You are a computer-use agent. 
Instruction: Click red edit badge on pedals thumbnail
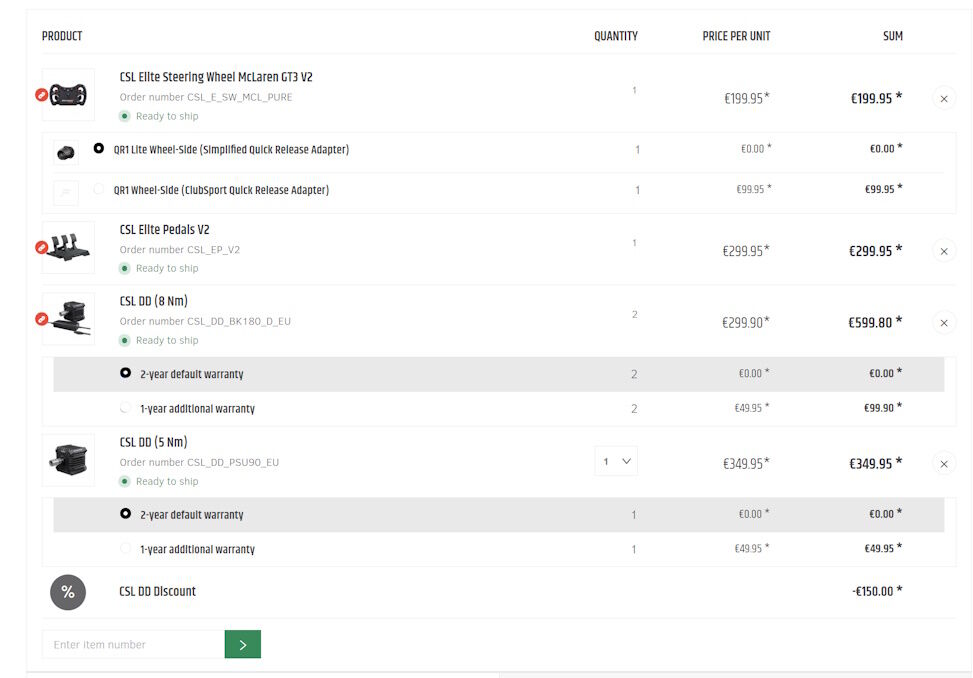41,247
